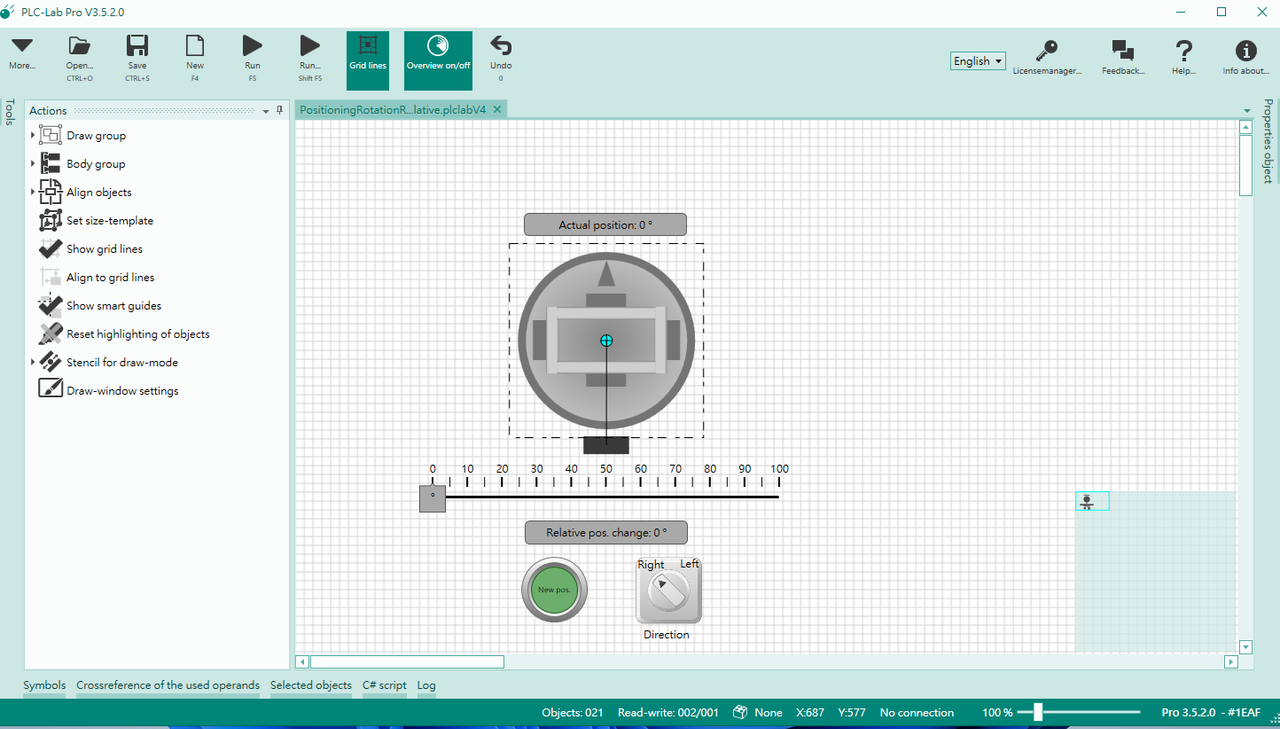
Task: Open the Help question mark icon
Action: (1184, 50)
